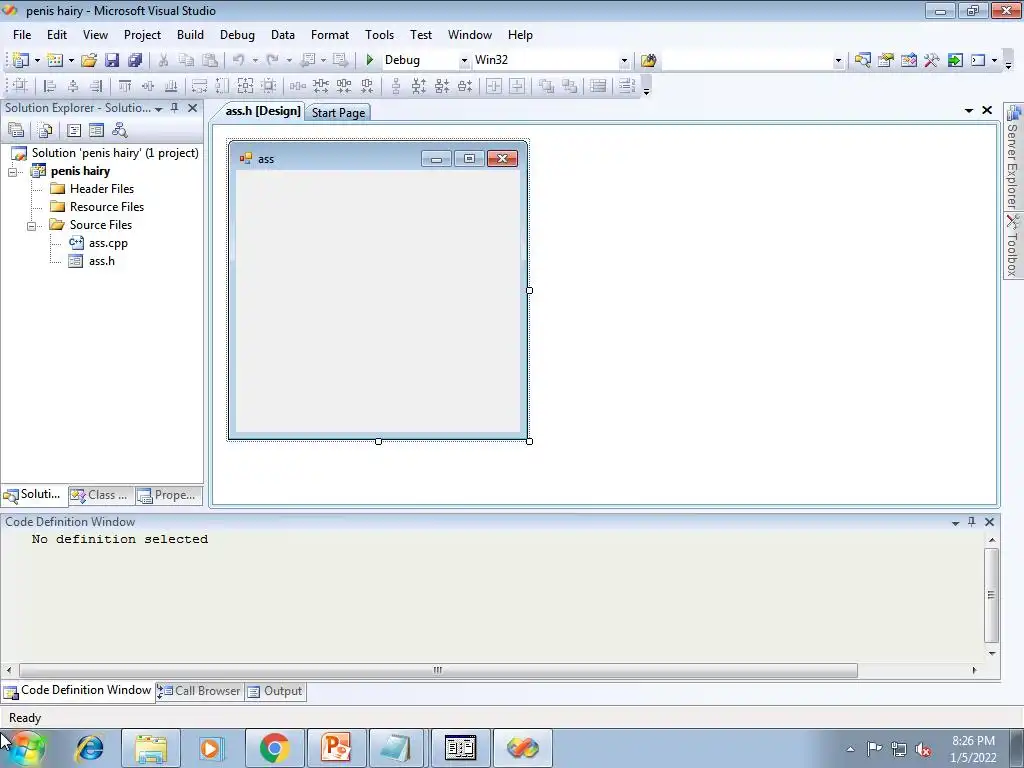Viewport: 1024px width, 768px height.
Task: Click Solution Explorer Properties icon
Action: coord(16,130)
